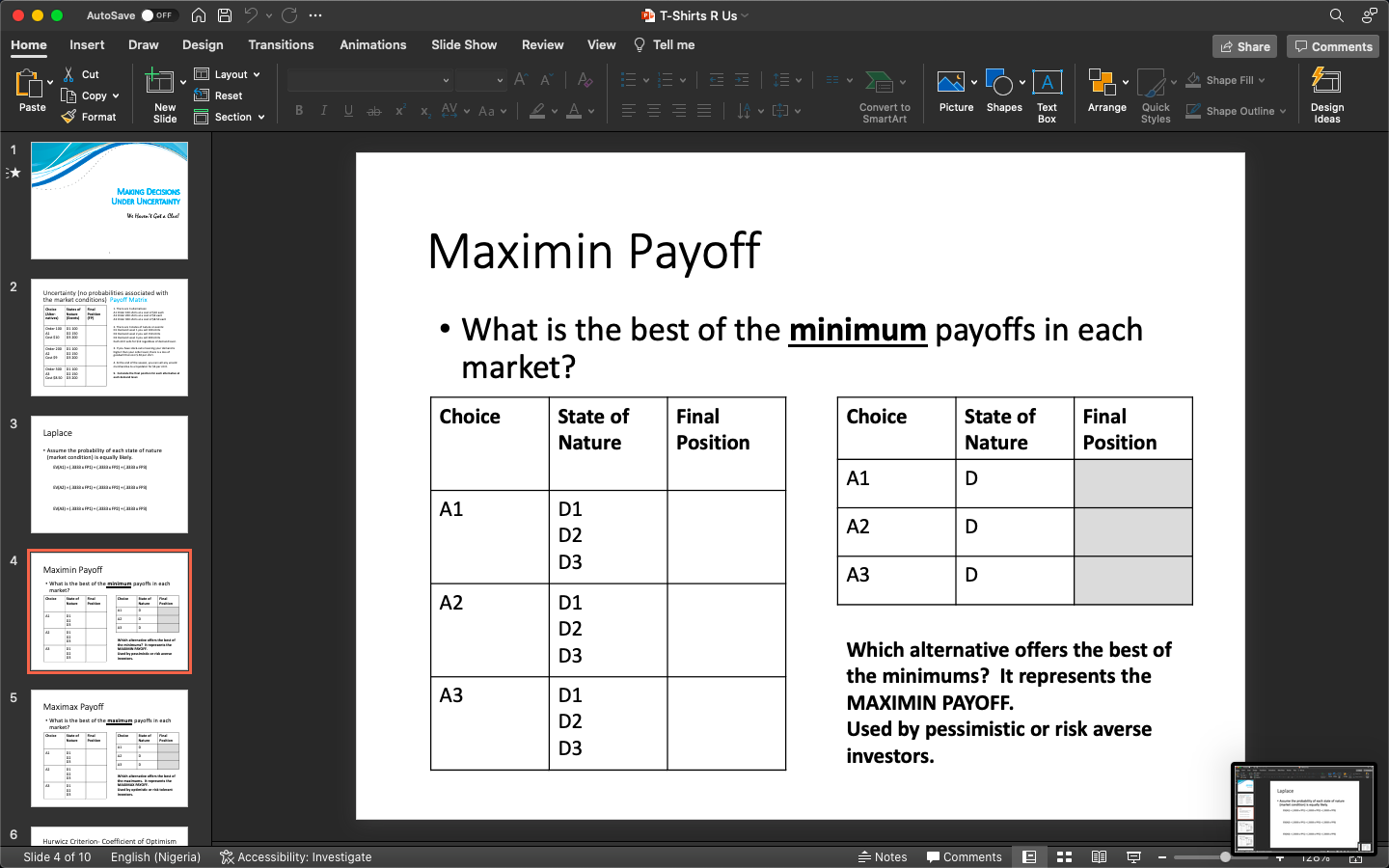The image size is (1389, 868).
Task: Click the Reset slide icon
Action: [x=202, y=95]
